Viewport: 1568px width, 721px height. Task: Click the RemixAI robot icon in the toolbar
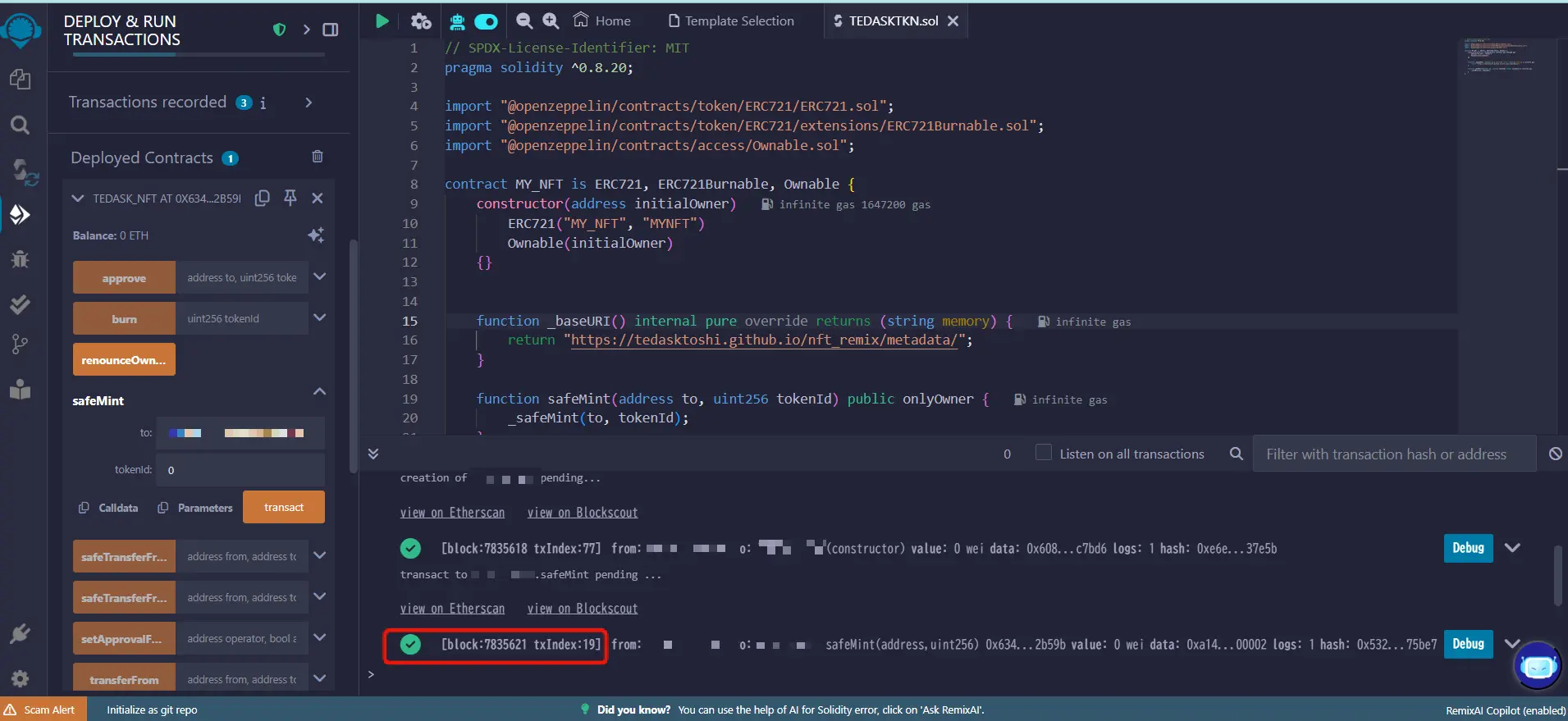coord(458,21)
